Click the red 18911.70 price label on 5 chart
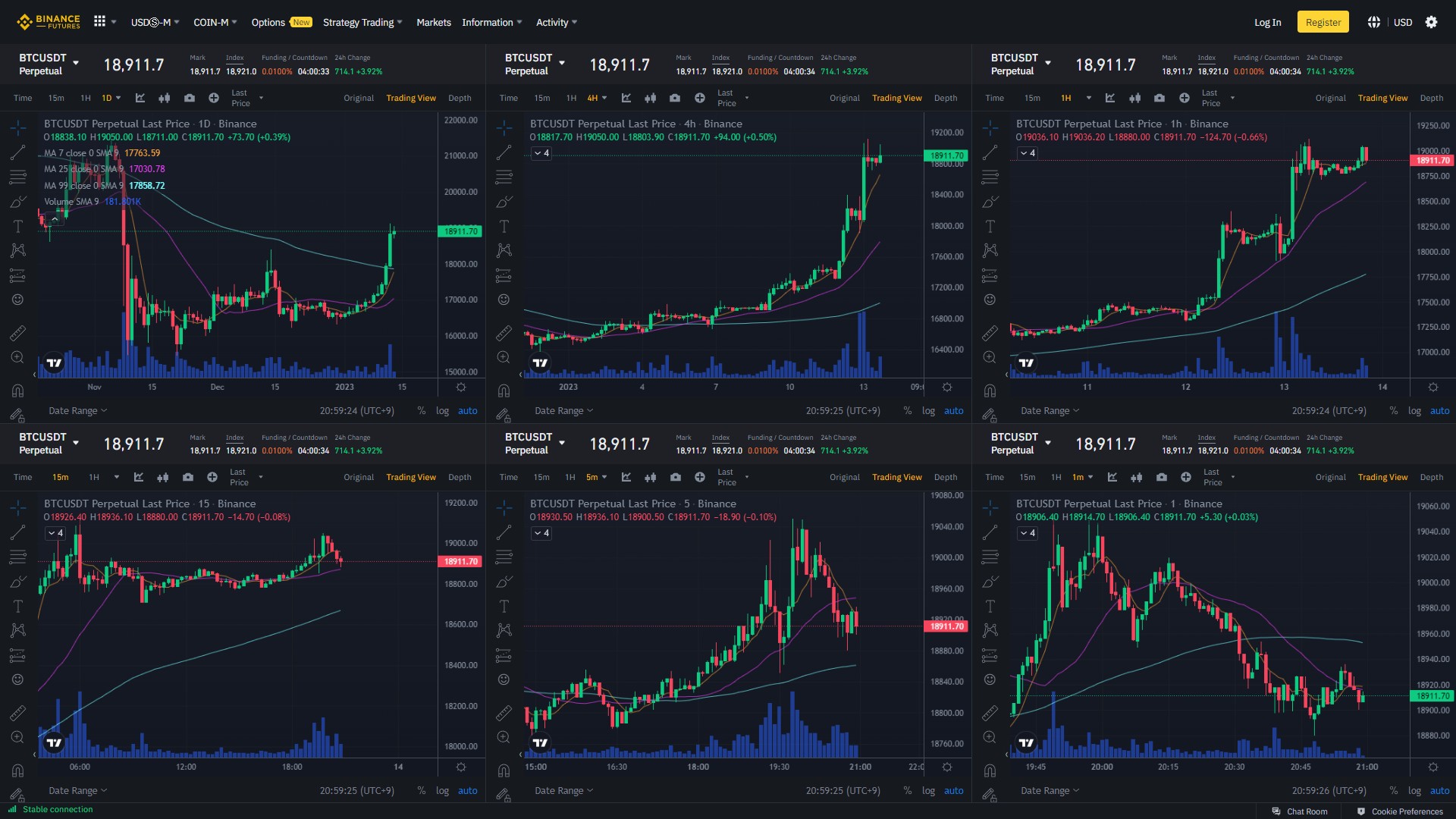Viewport: 1456px width, 819px height. [946, 626]
